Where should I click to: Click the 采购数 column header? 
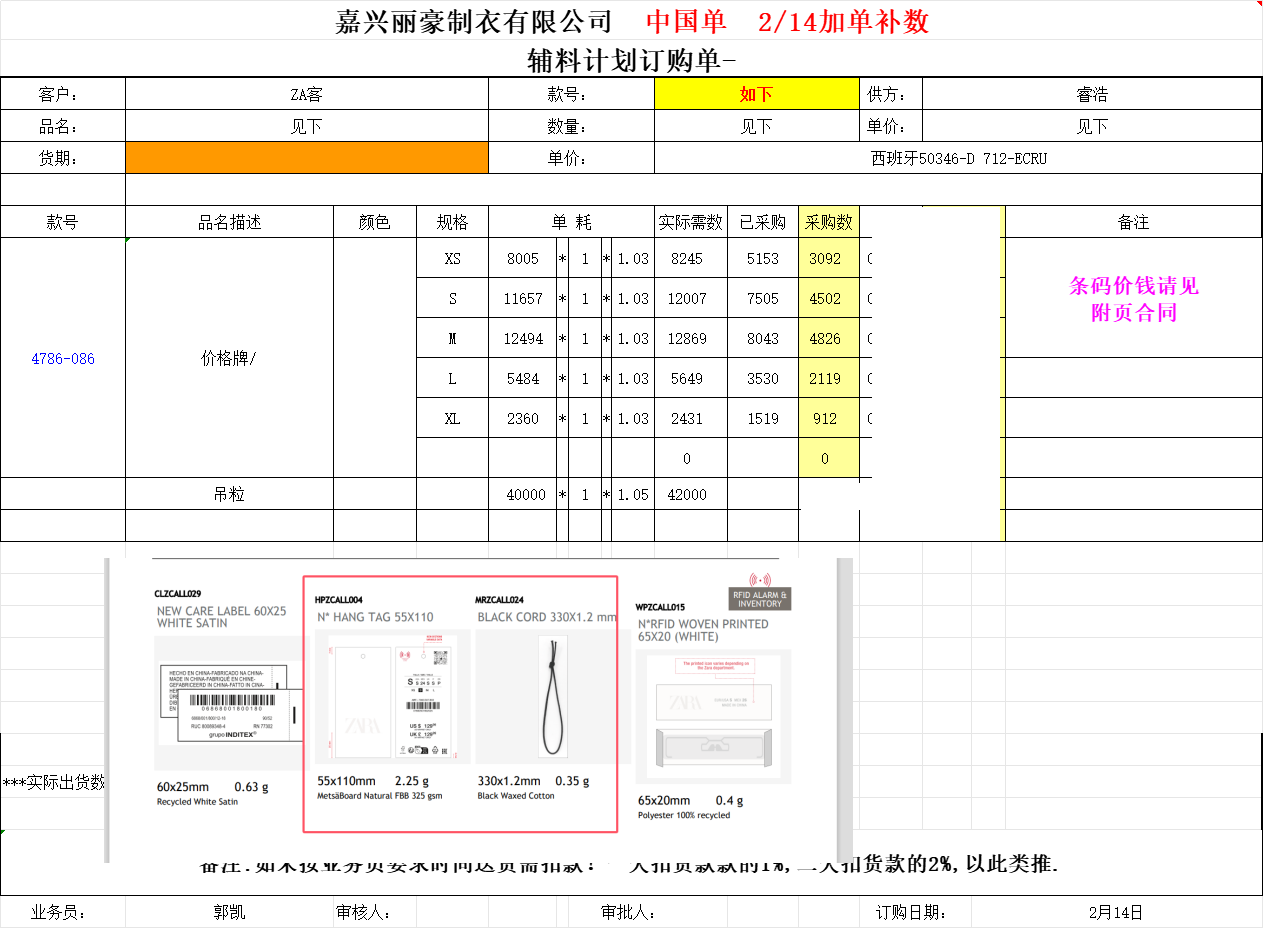828,222
